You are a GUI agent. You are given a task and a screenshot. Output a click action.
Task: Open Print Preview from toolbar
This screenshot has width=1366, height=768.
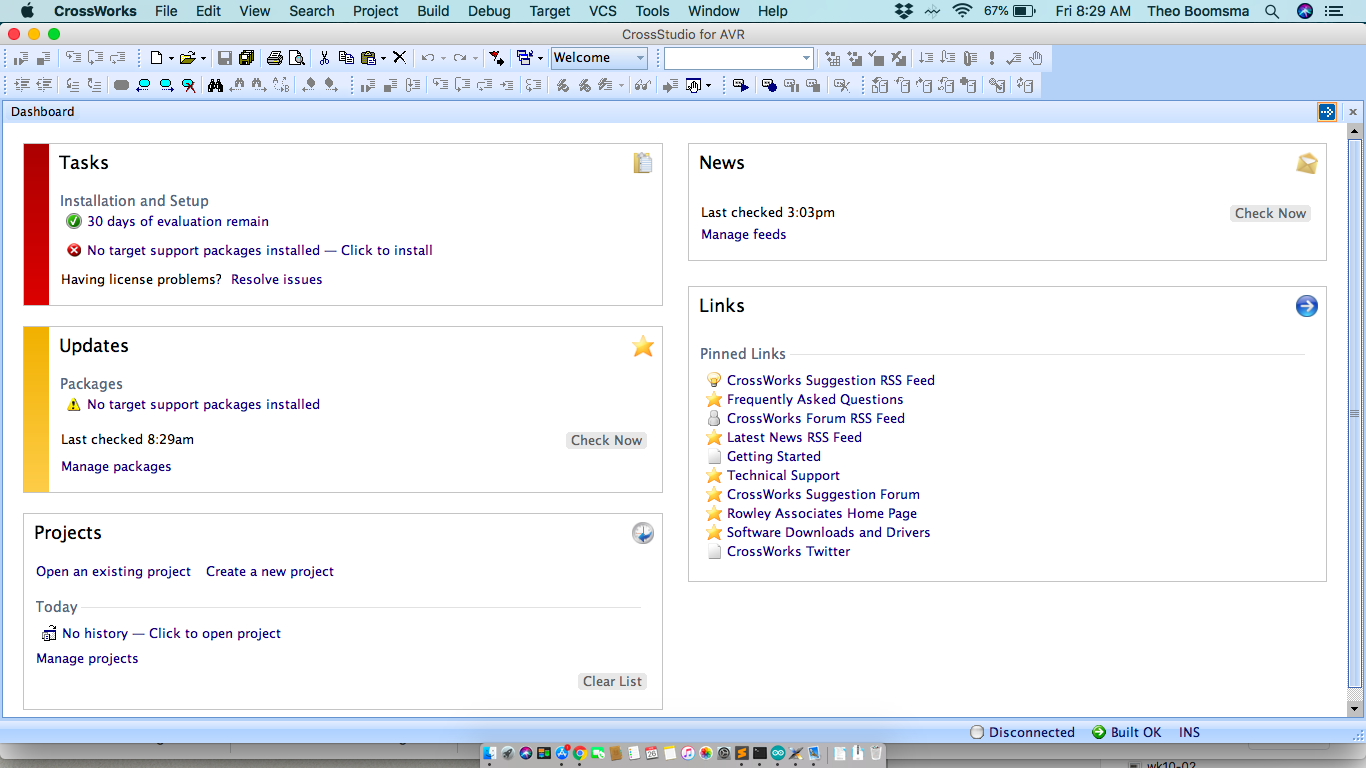(296, 58)
